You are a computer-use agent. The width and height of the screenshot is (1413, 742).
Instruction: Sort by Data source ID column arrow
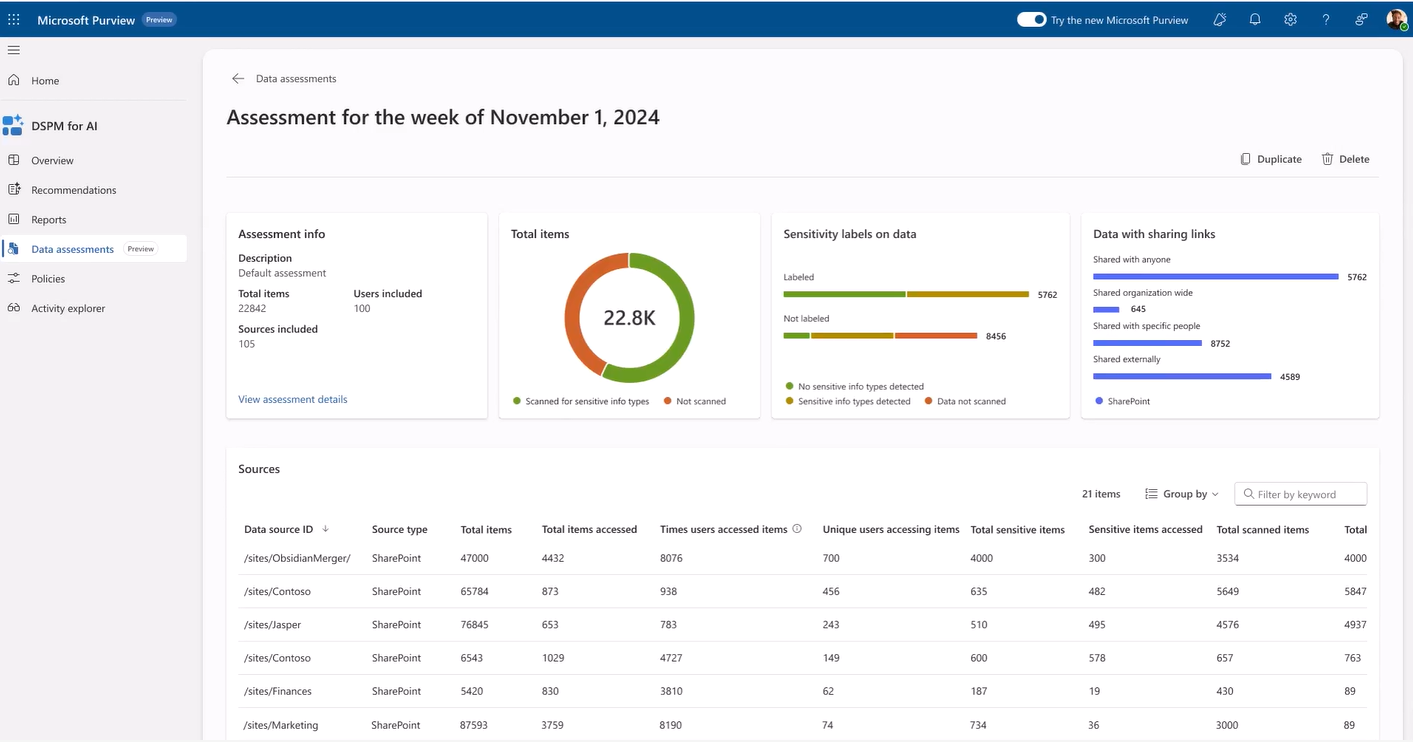[x=325, y=529]
